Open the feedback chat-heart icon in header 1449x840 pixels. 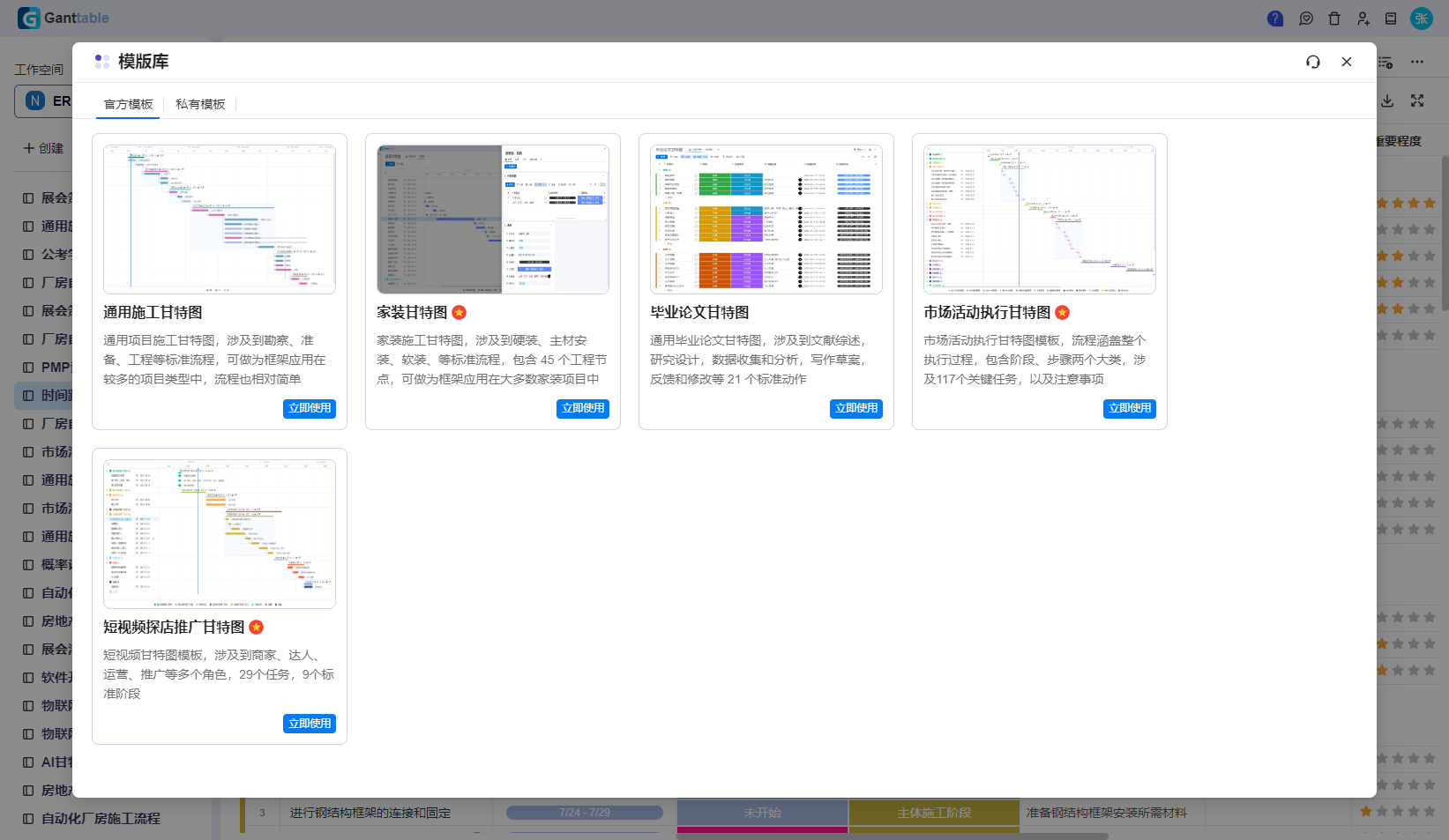click(x=1306, y=19)
